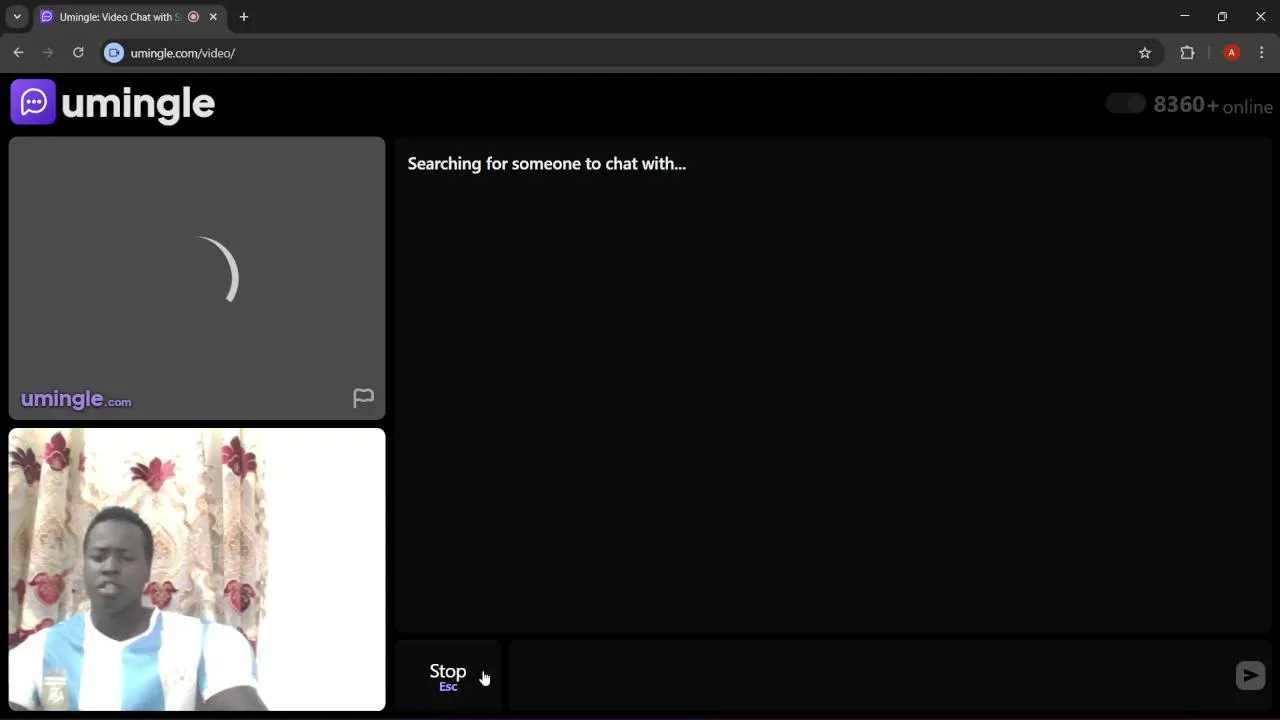Open the Chrome profile avatar
The width and height of the screenshot is (1280, 720).
coord(1232,53)
